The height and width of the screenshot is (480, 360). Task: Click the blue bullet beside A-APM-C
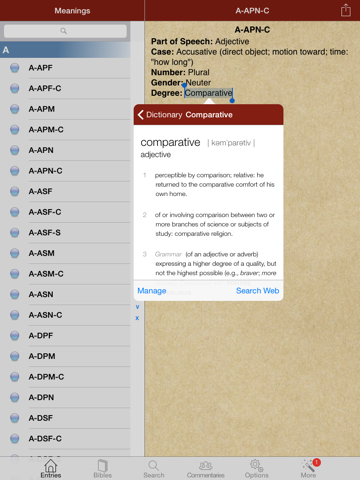[15, 130]
